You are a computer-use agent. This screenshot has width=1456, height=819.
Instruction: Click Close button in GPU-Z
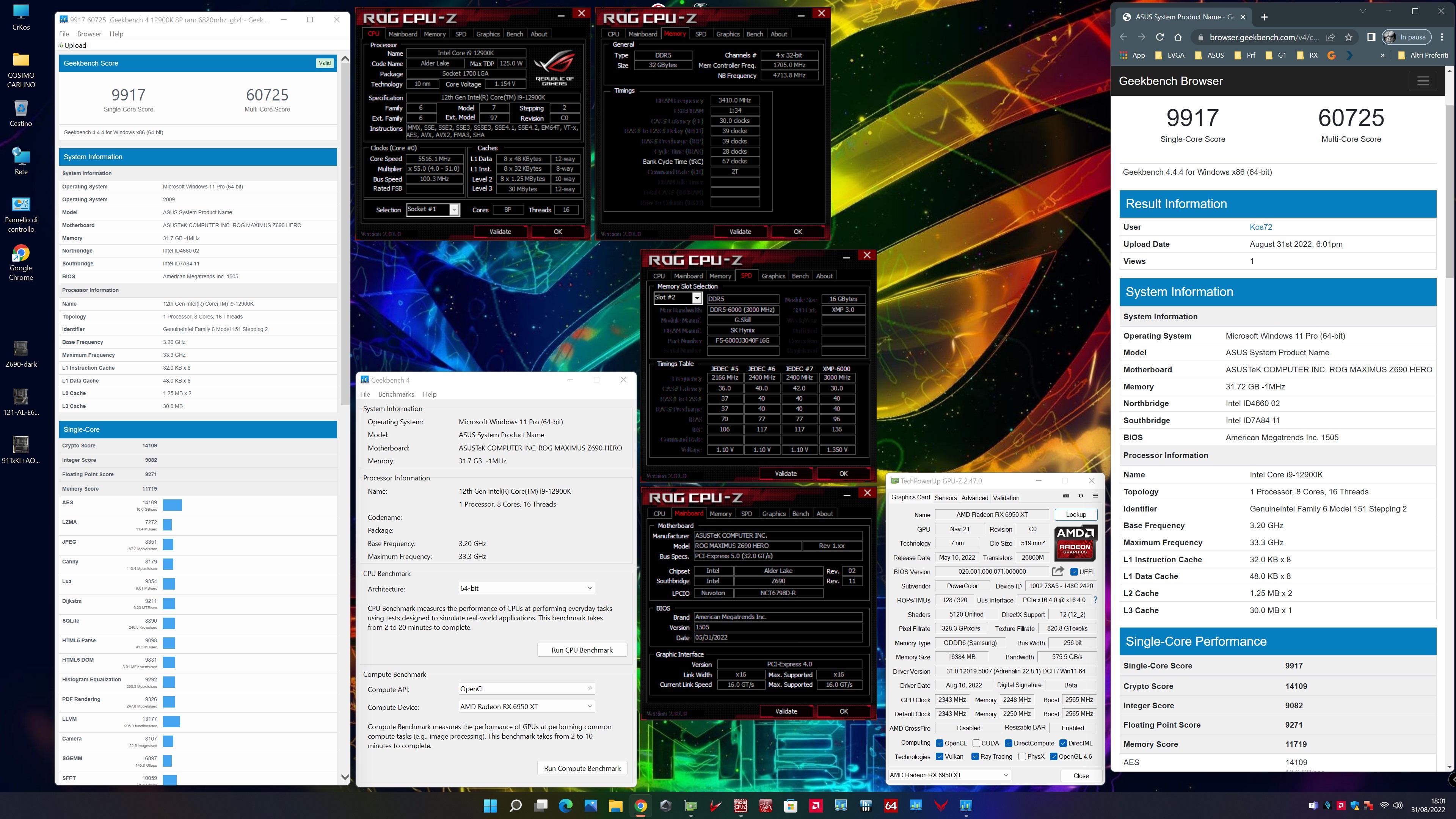point(1081,775)
